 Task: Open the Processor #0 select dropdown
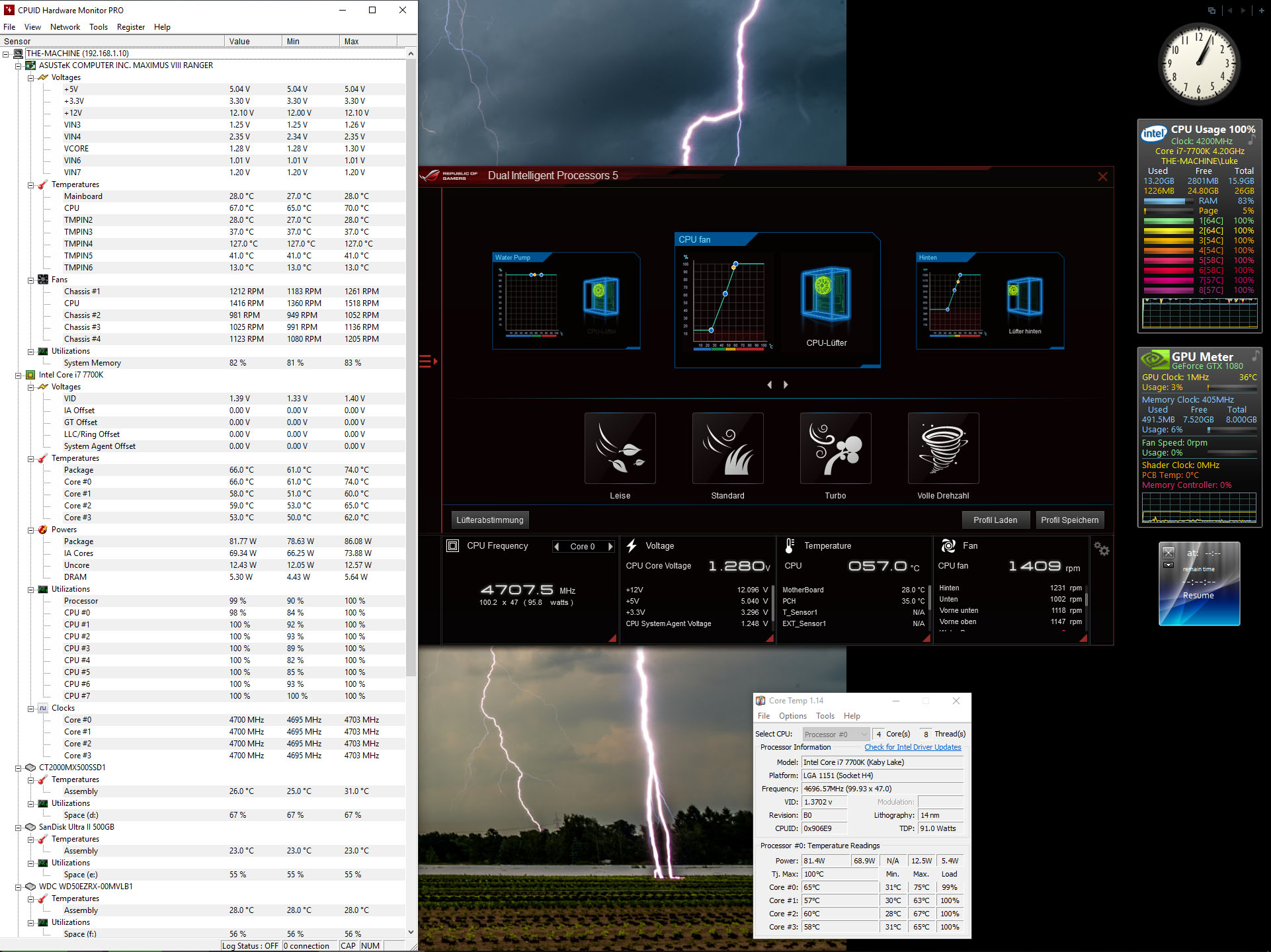tap(836, 734)
